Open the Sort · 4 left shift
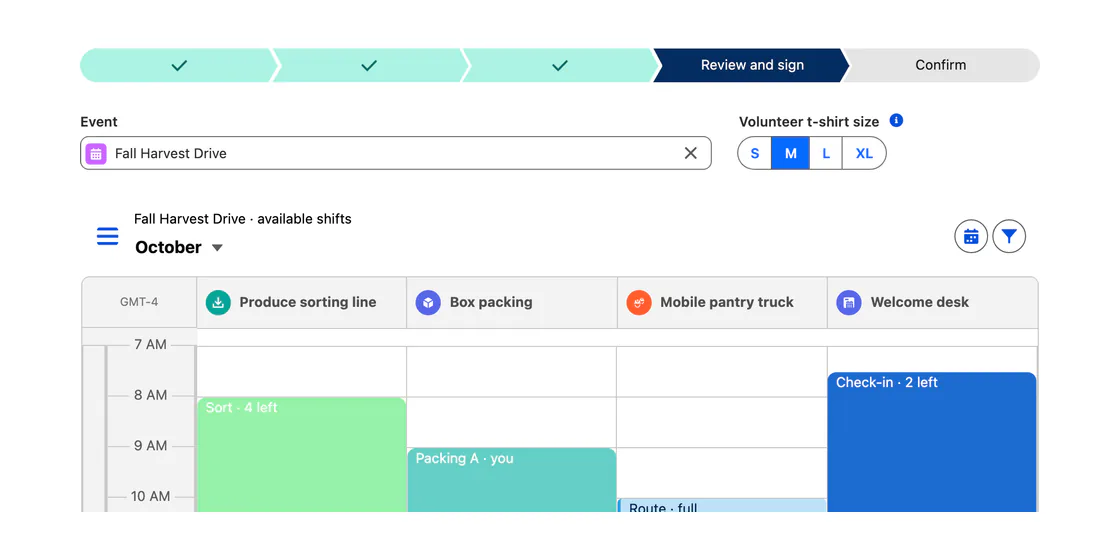 click(x=301, y=455)
